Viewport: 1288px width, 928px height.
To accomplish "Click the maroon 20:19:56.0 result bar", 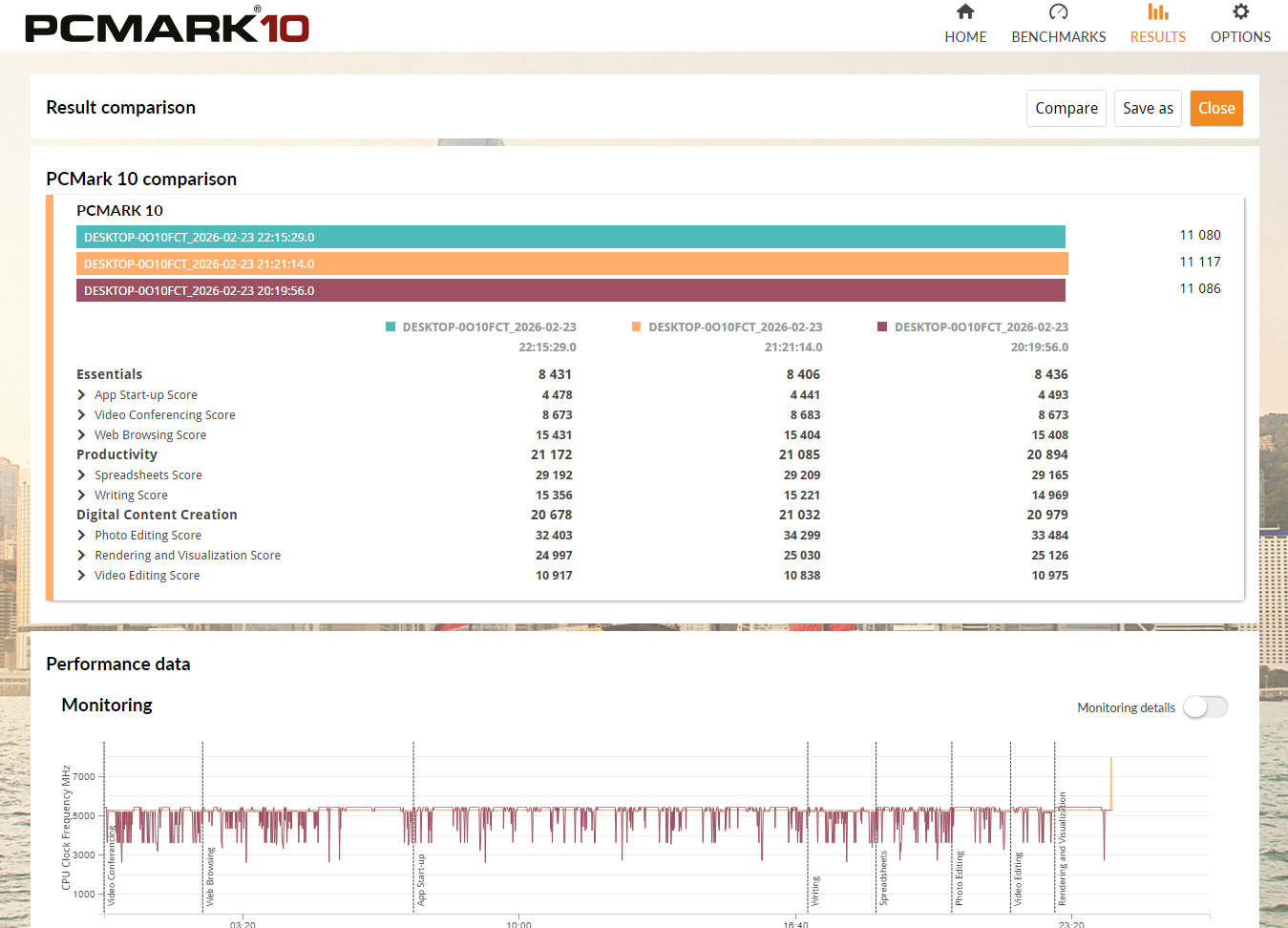I will click(x=571, y=290).
